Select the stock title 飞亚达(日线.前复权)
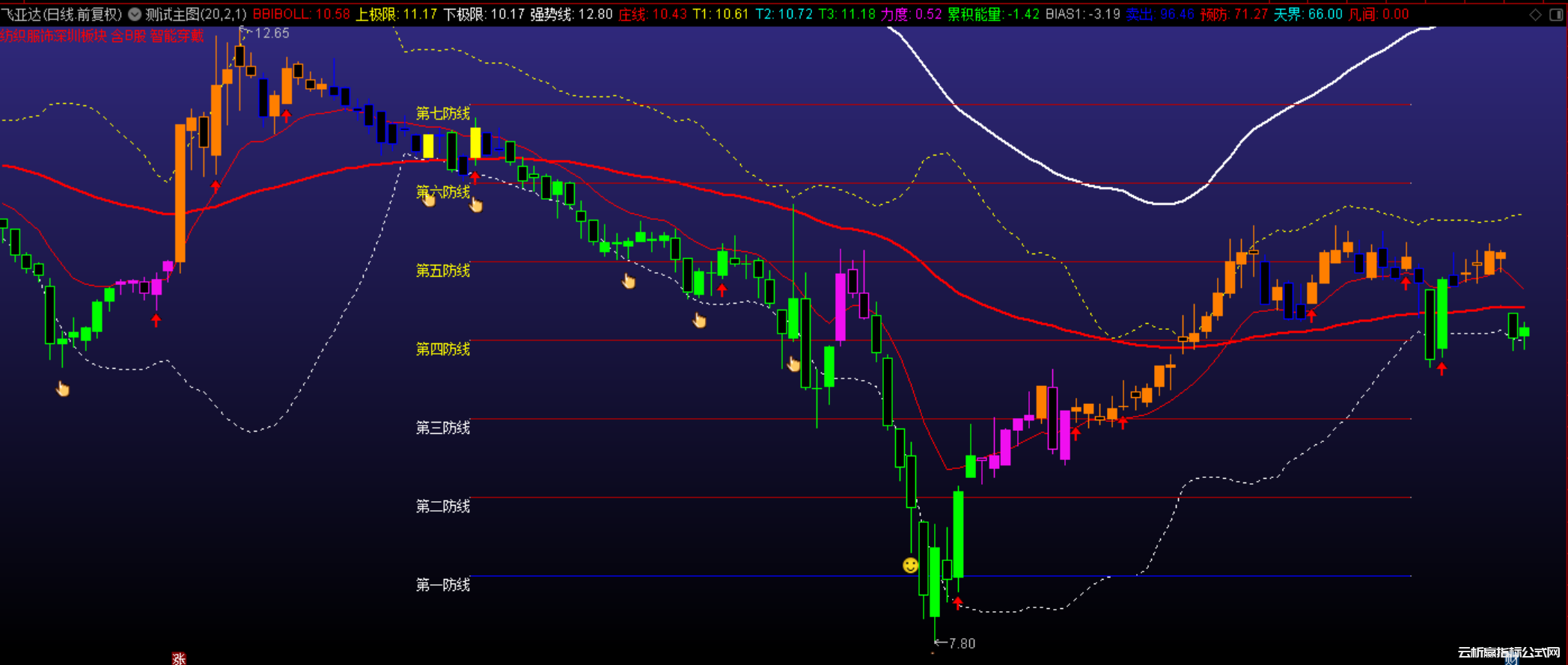Screen dimensions: 1568x665 (61, 14)
